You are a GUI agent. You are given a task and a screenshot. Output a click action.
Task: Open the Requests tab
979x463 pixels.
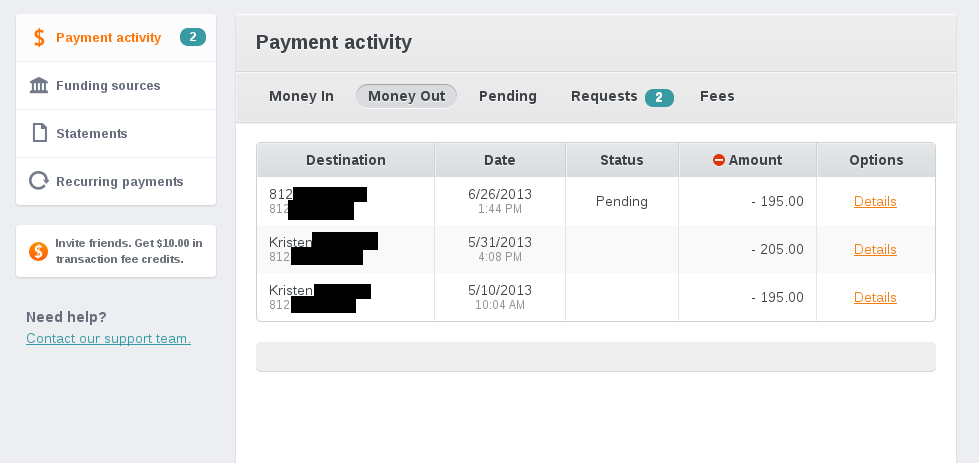pos(604,97)
